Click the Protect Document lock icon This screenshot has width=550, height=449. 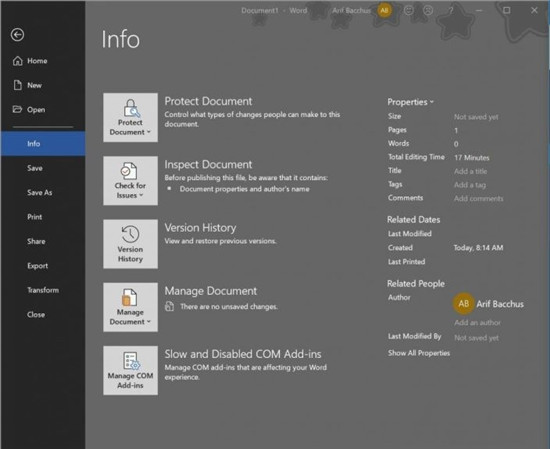click(131, 108)
